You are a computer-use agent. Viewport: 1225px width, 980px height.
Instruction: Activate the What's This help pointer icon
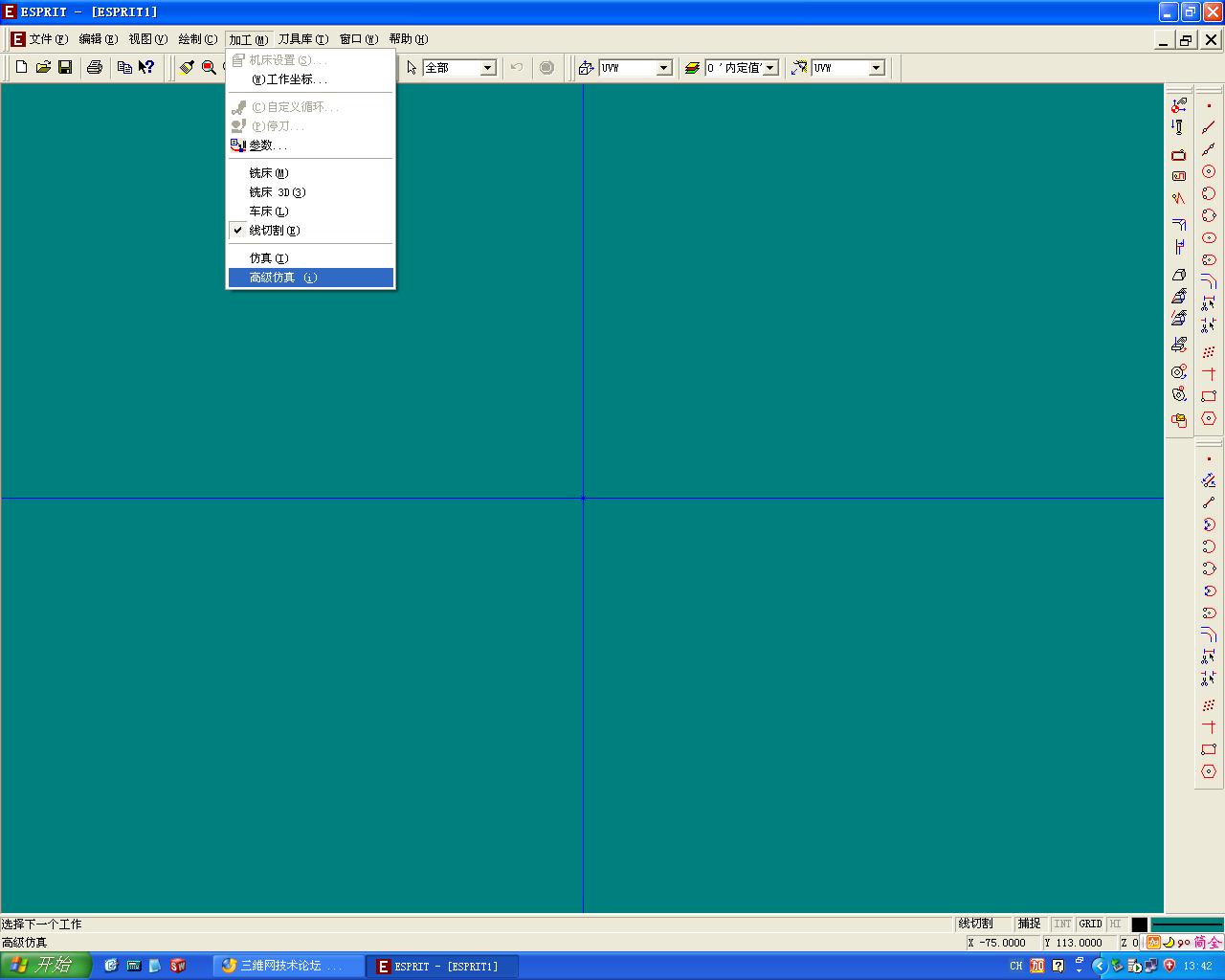[146, 68]
